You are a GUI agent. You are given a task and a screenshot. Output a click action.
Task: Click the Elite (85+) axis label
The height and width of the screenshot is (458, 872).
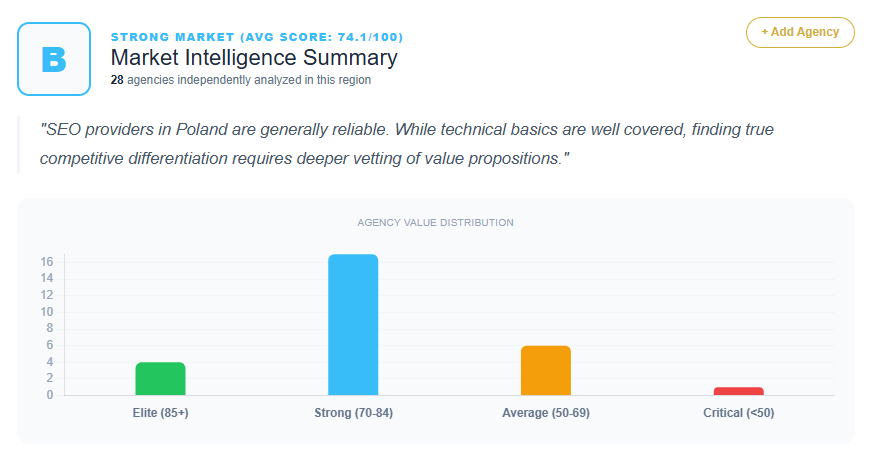pos(161,413)
